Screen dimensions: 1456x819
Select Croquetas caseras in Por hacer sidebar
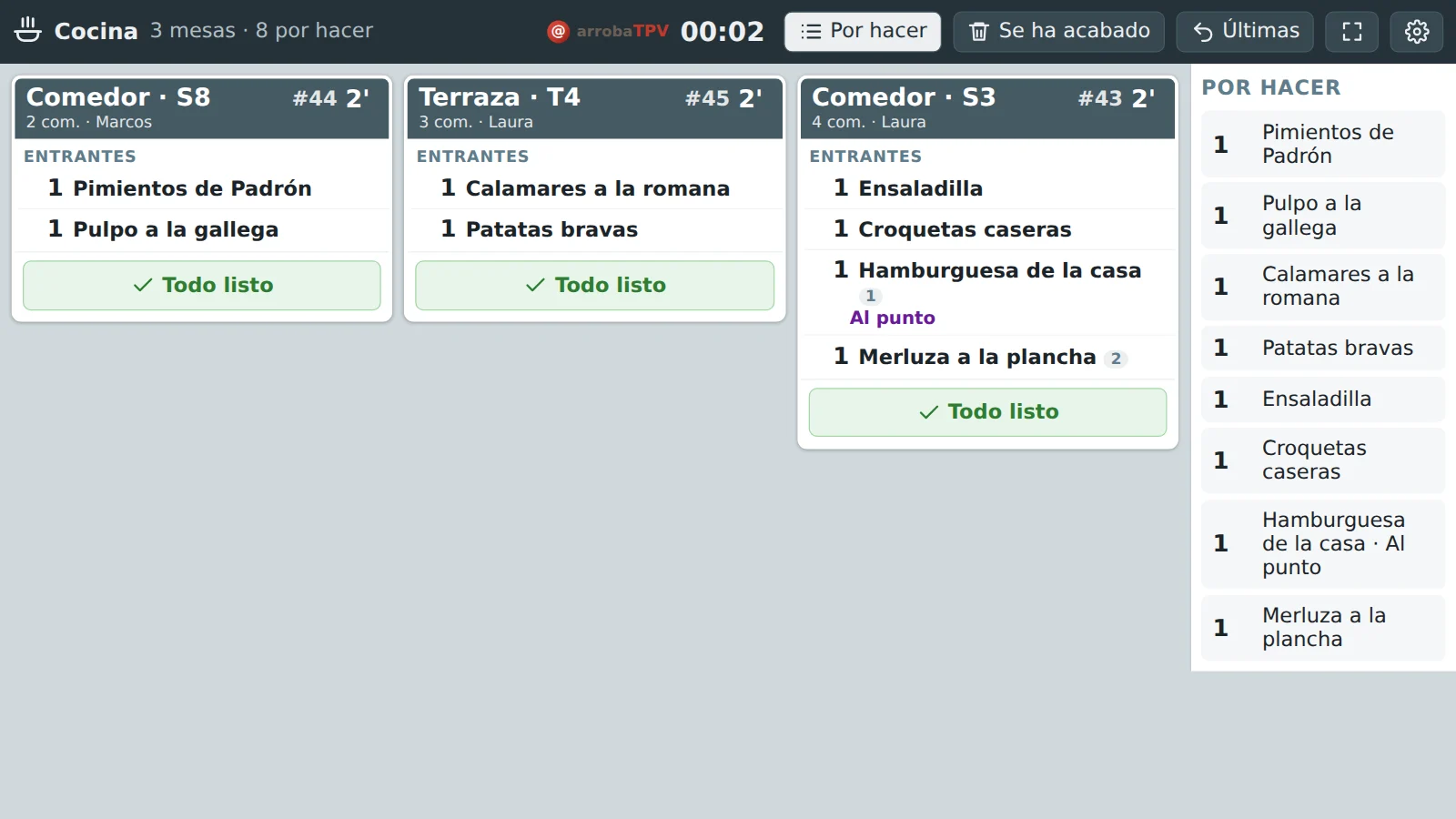[x=1323, y=460]
